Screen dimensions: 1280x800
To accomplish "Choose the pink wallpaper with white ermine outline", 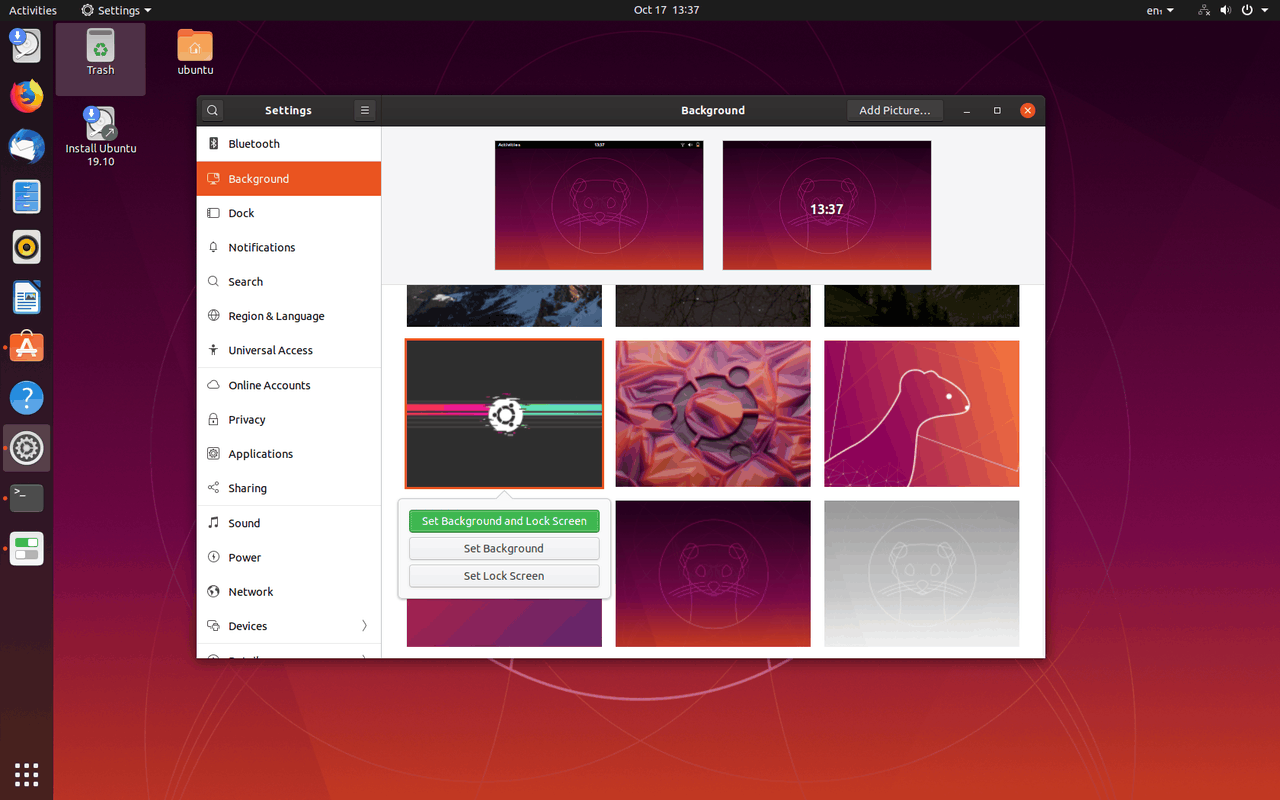I will tap(921, 414).
